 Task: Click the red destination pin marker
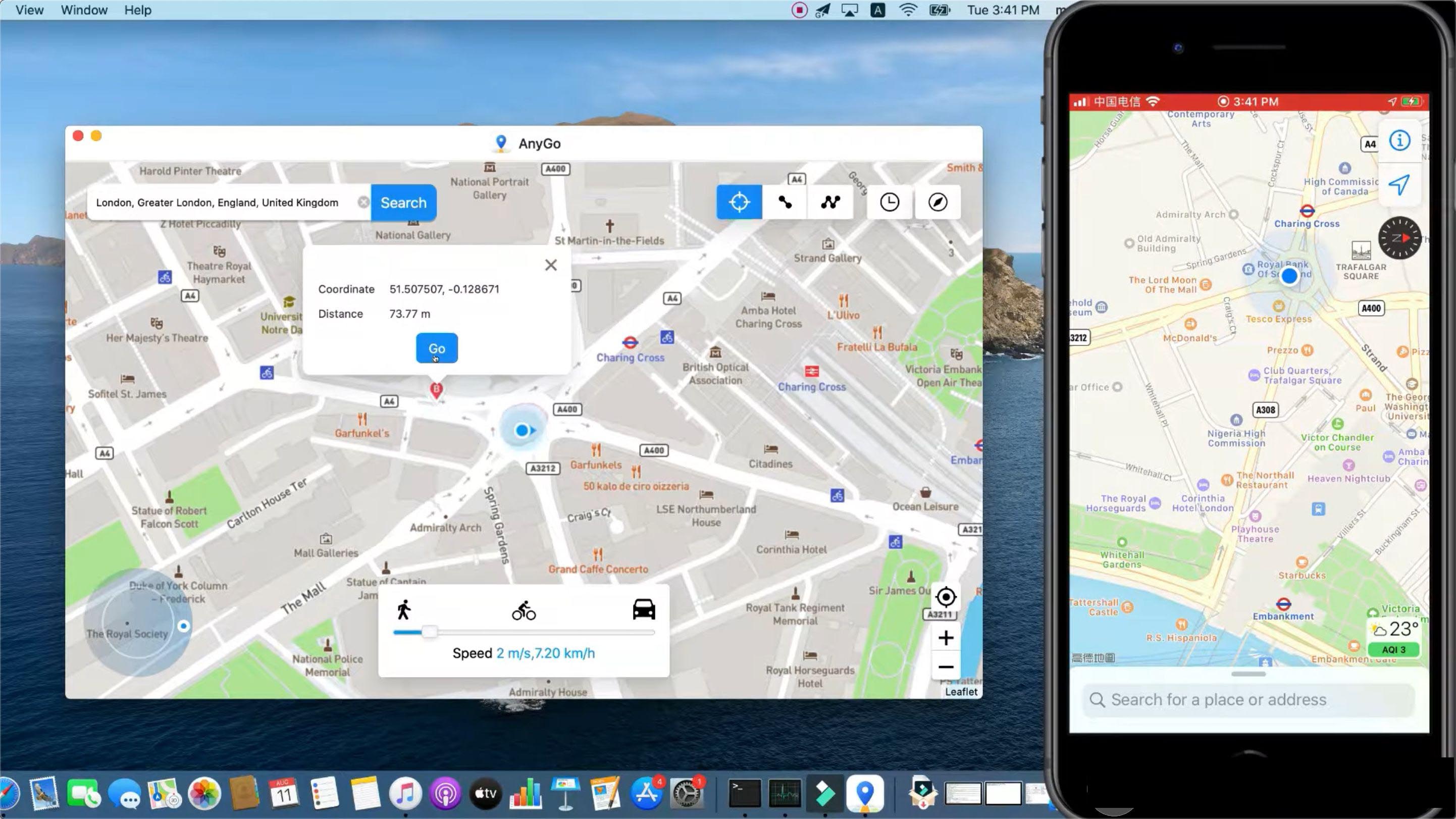[x=436, y=390]
